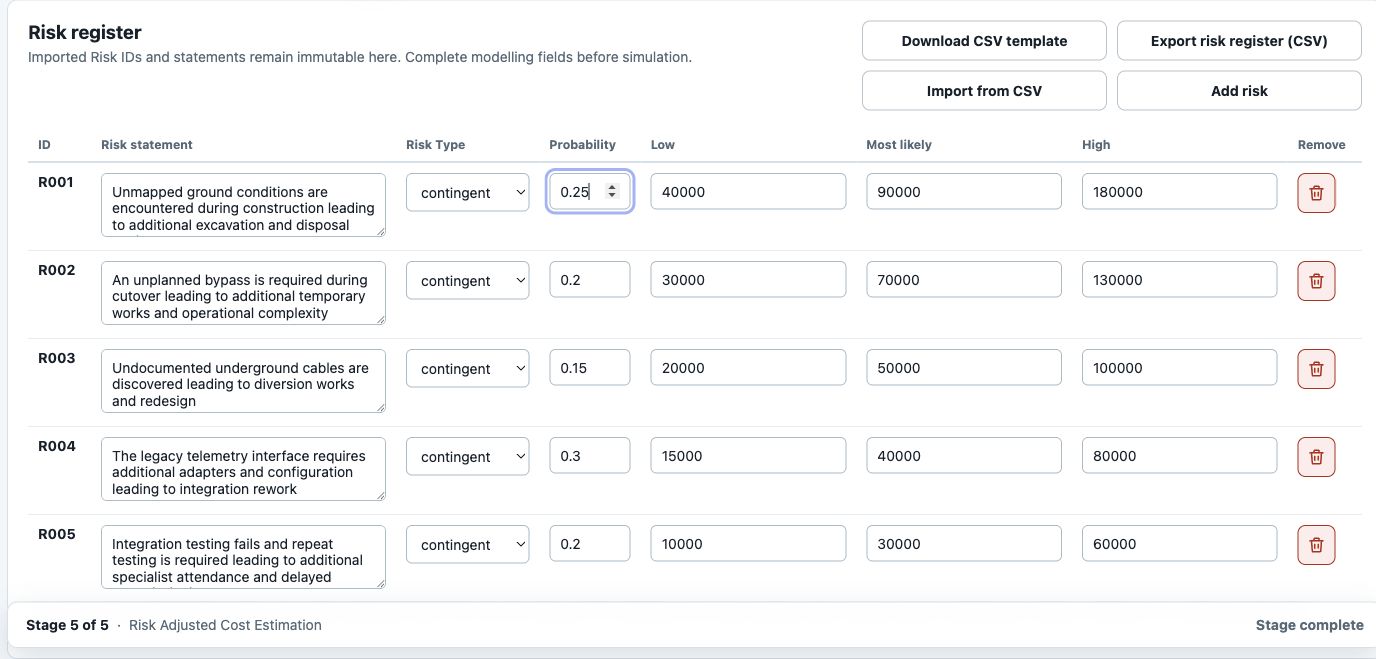1376x659 pixels.
Task: Select the undocumented underground cables statement
Action: pos(243,381)
